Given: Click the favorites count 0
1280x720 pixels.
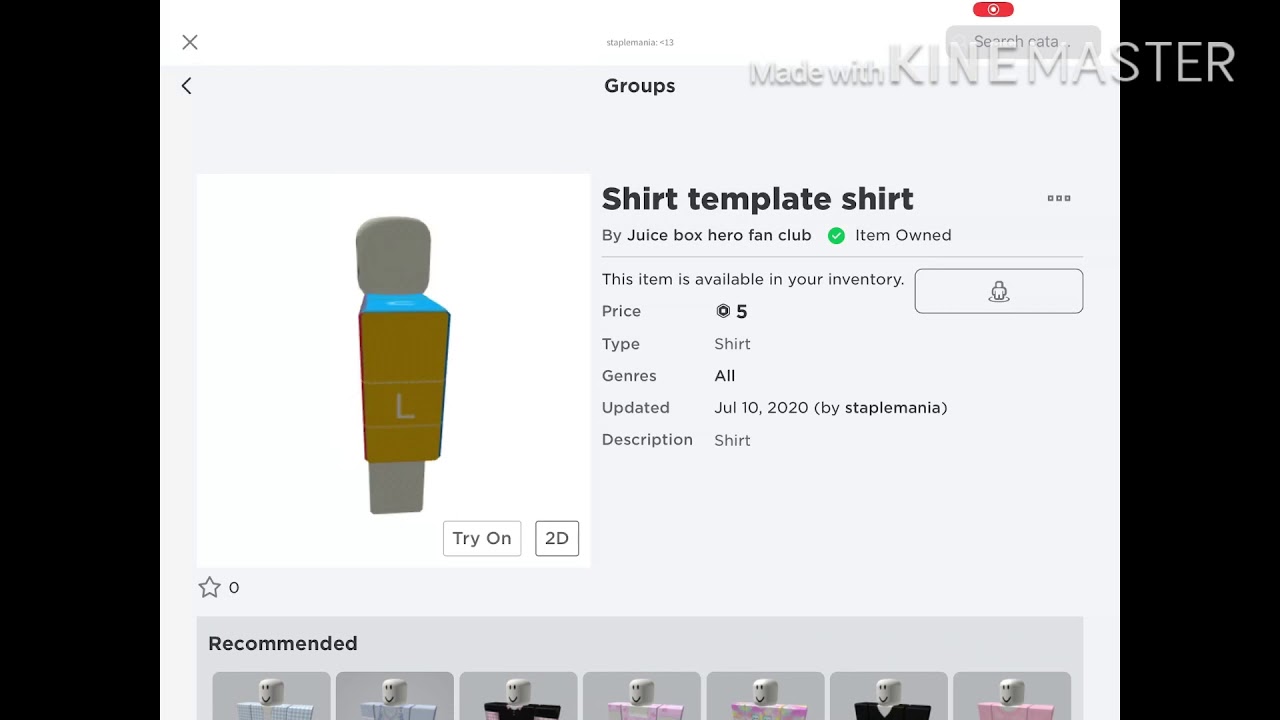Looking at the screenshot, I should 234,588.
